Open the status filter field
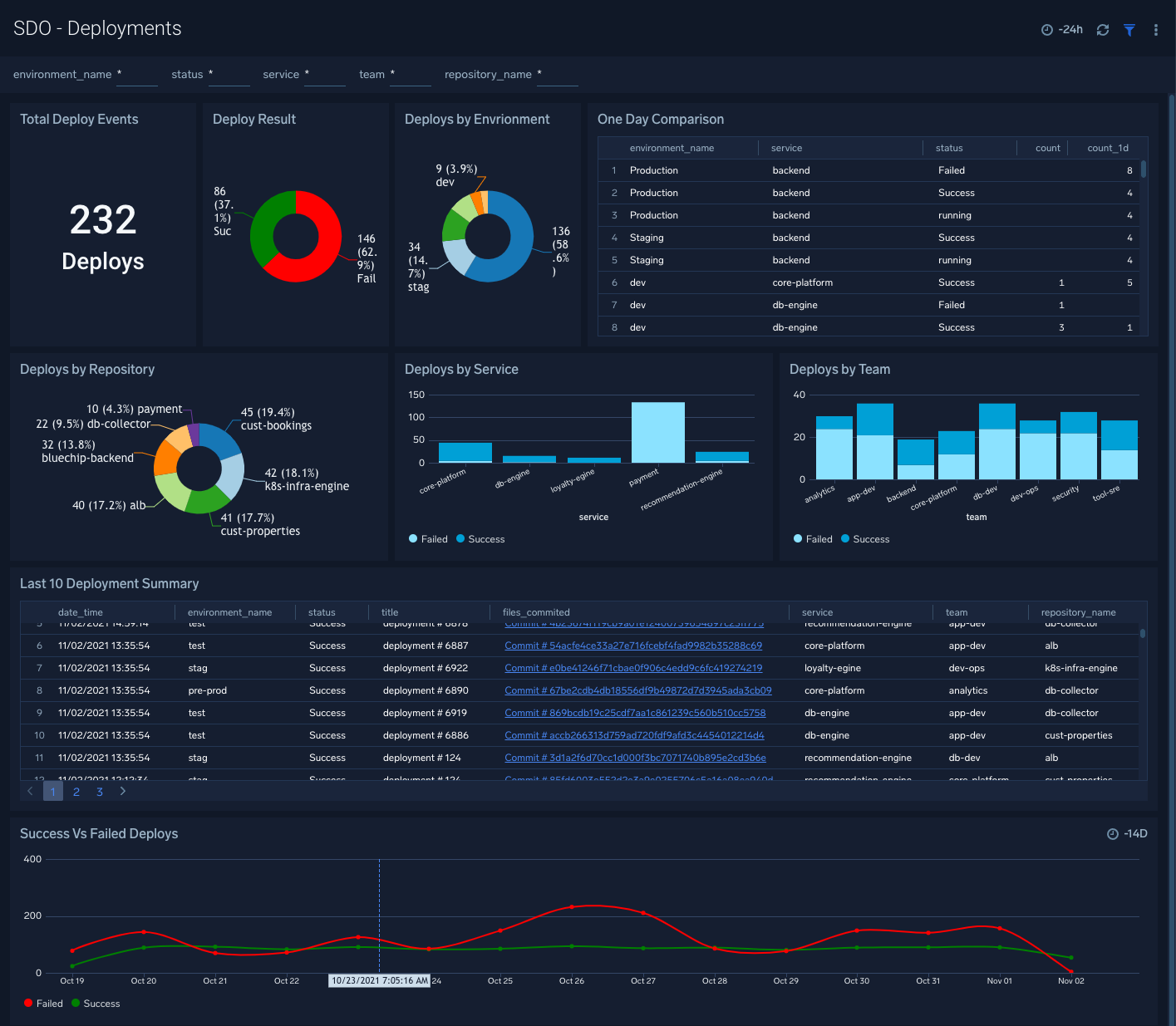 click(x=229, y=75)
